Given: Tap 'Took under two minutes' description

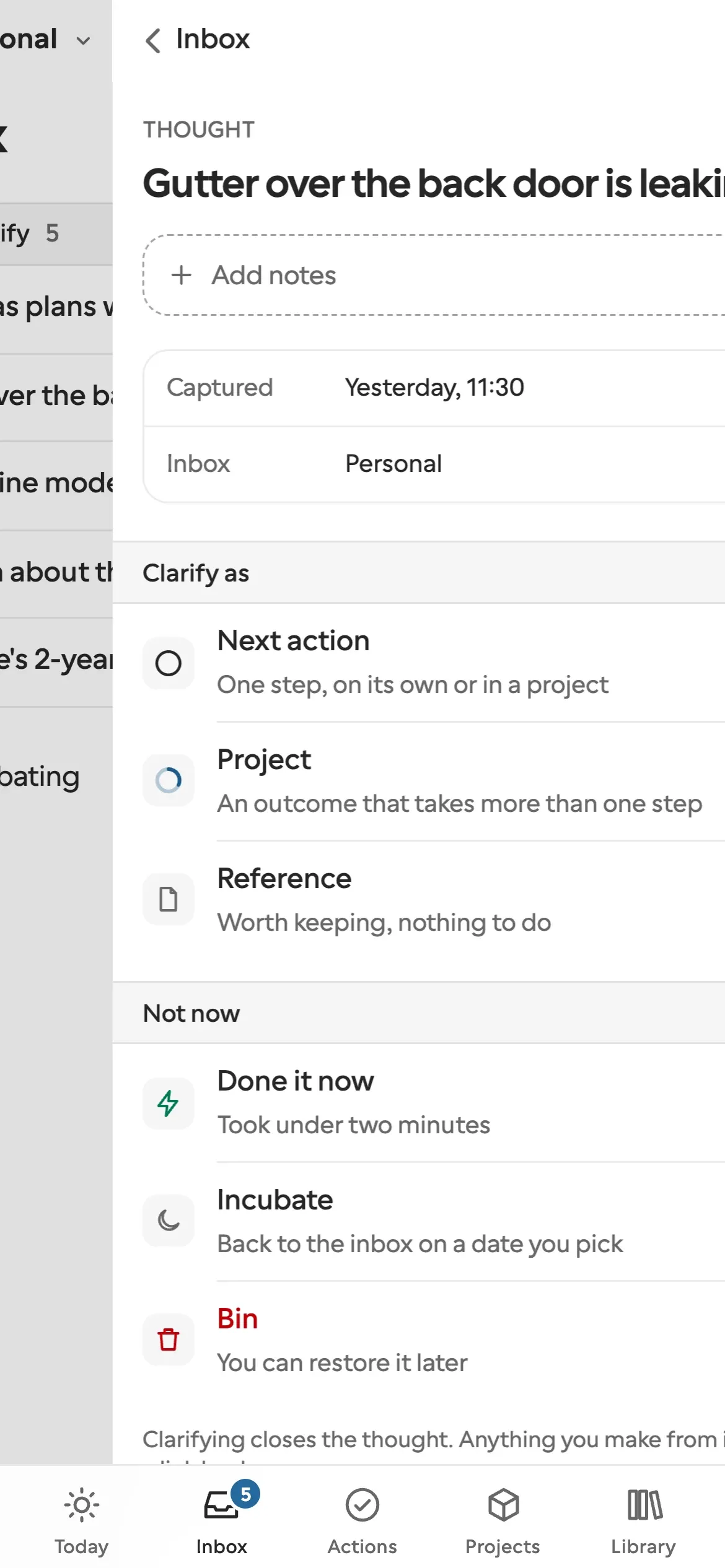Looking at the screenshot, I should pos(354,1125).
